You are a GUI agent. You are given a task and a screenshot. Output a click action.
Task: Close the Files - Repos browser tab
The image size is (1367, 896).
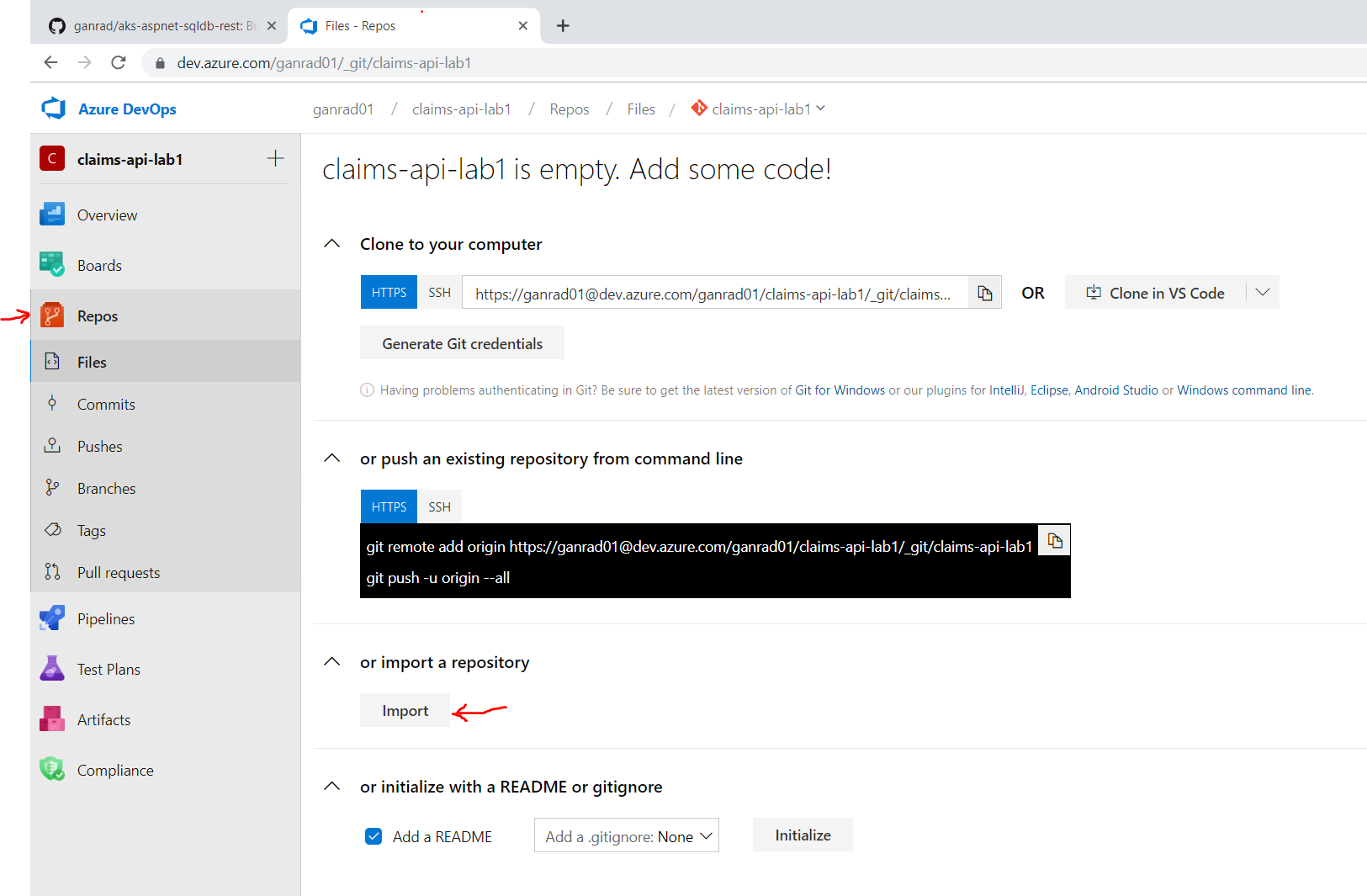click(x=523, y=26)
